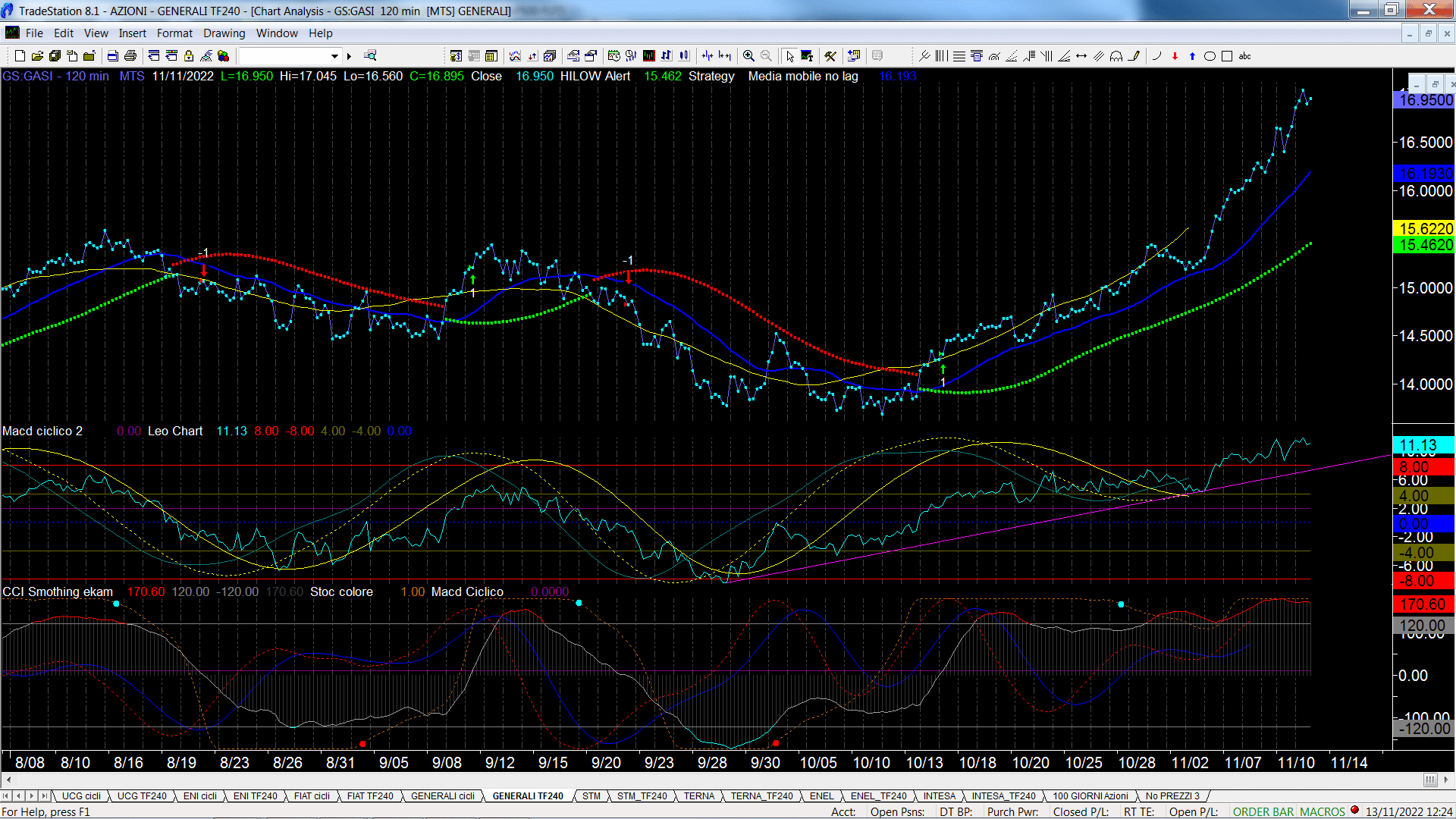Open the Insert menu
The width and height of the screenshot is (1456, 819).
click(x=132, y=33)
